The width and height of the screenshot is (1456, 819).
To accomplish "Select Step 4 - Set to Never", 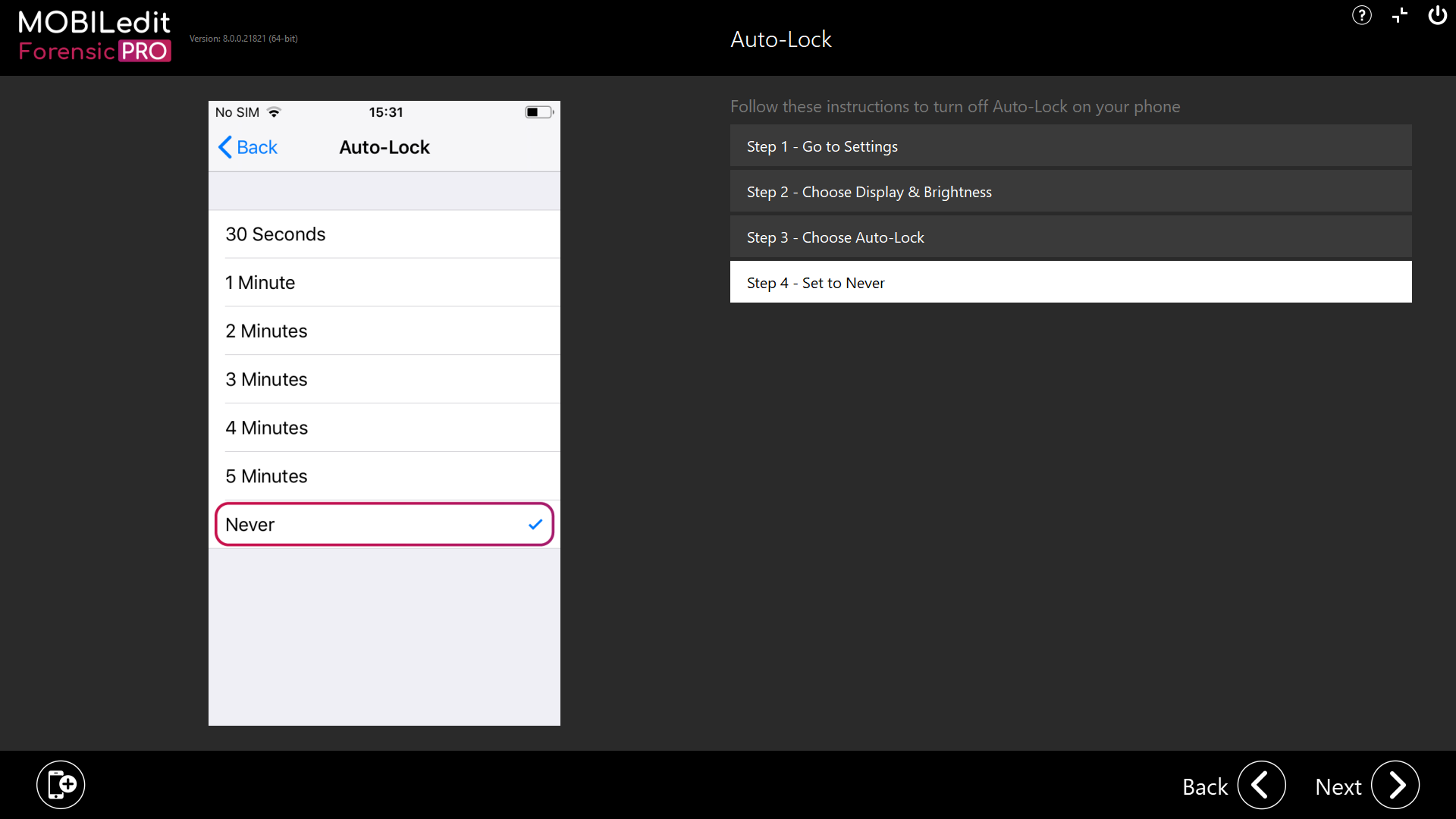I will point(1070,283).
